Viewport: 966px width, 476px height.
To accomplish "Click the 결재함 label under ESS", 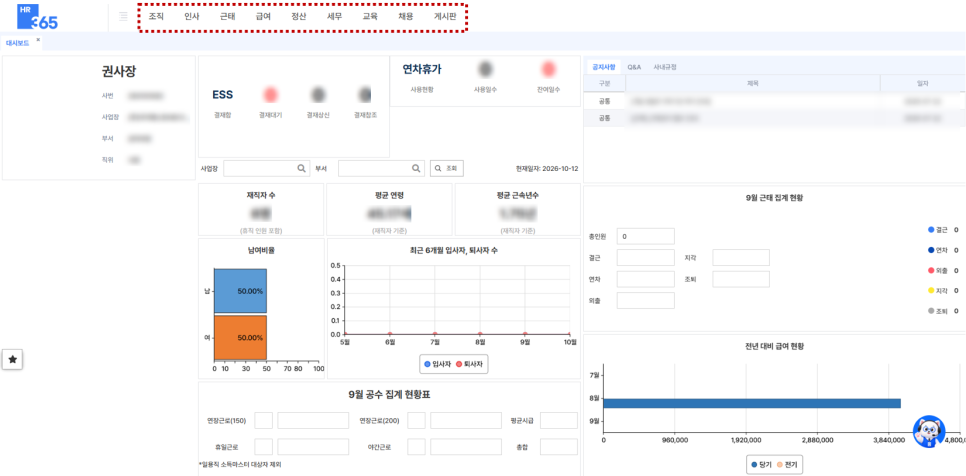I will [222, 115].
